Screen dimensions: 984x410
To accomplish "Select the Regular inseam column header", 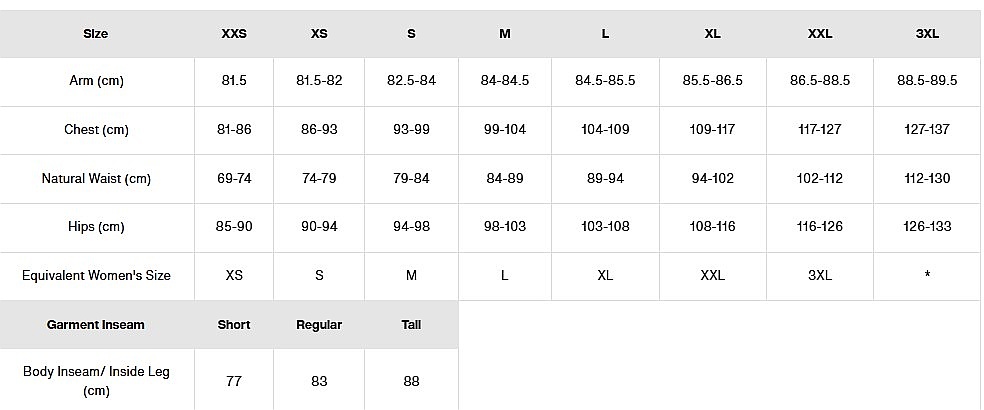I will [x=319, y=325].
